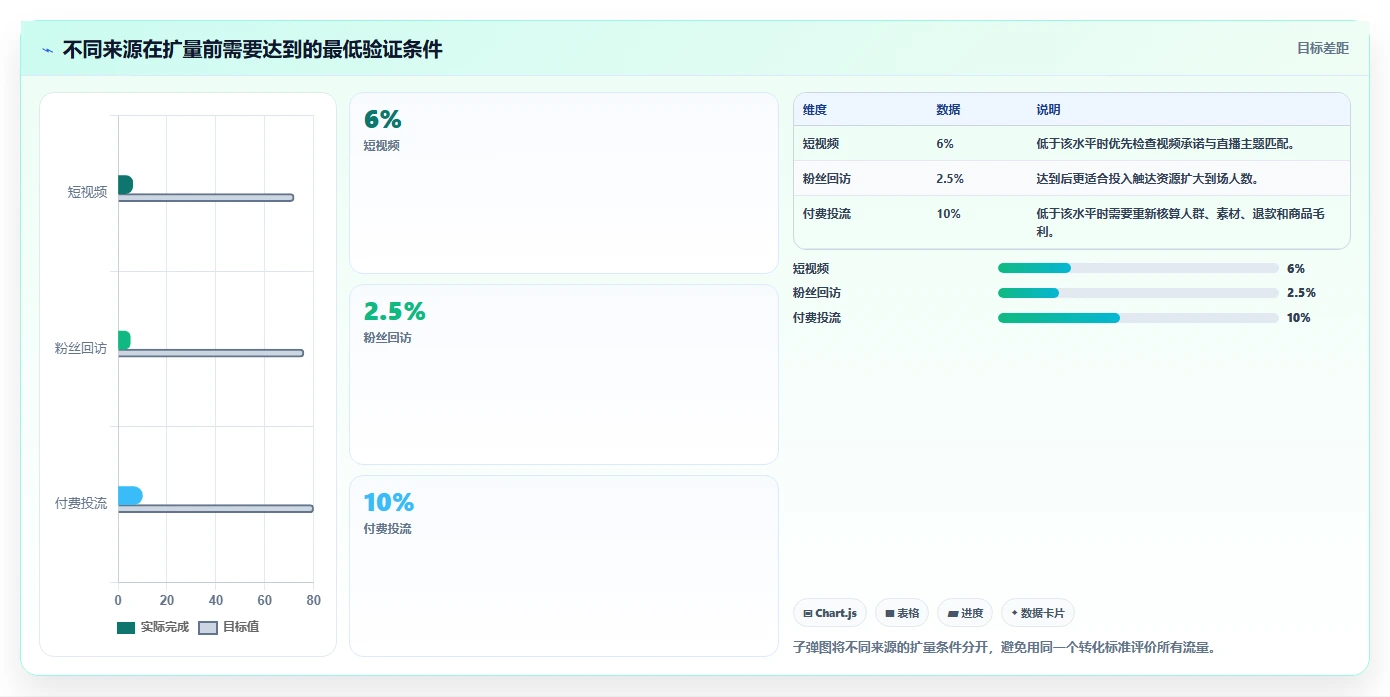Click the gray 付费投流 target bar in the chart
This screenshot has width=1390, height=697.
point(216,509)
